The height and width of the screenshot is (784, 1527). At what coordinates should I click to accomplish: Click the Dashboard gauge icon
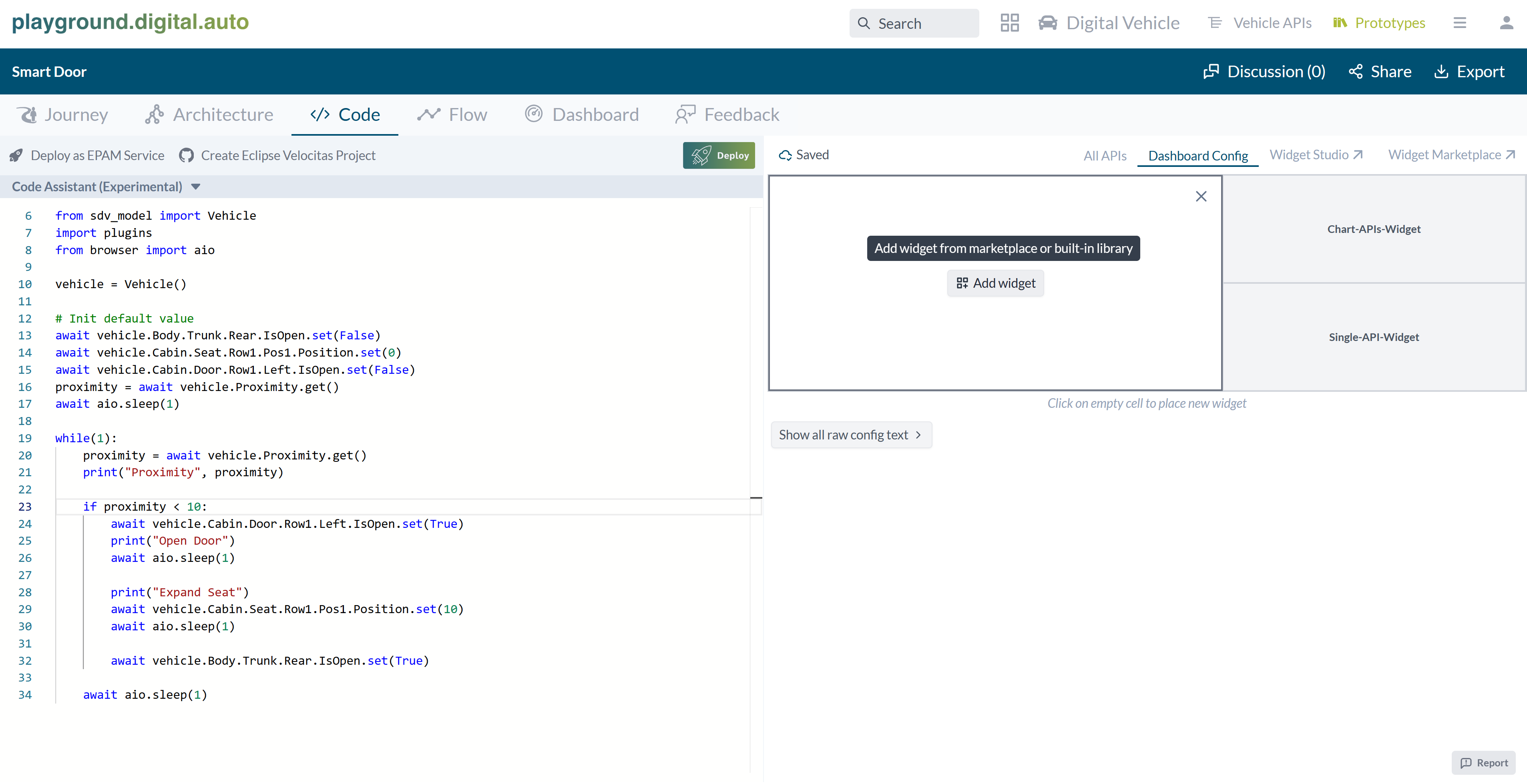click(x=534, y=114)
